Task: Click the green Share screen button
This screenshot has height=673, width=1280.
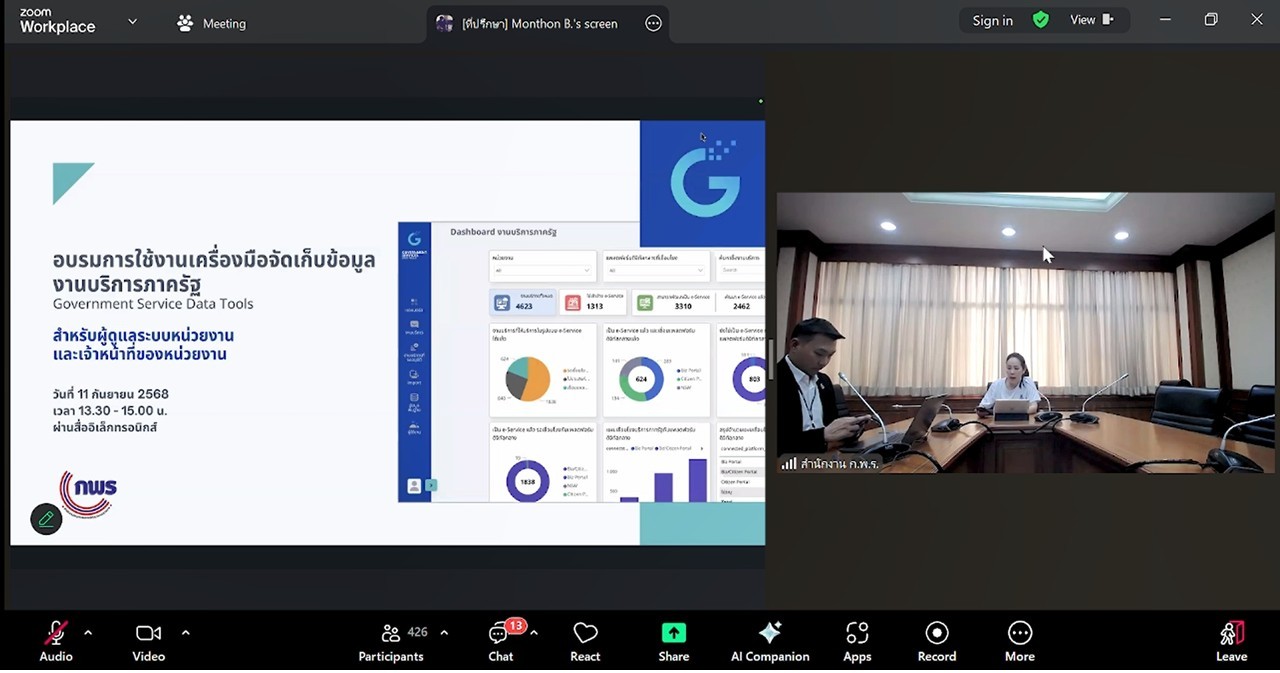Action: click(673, 641)
